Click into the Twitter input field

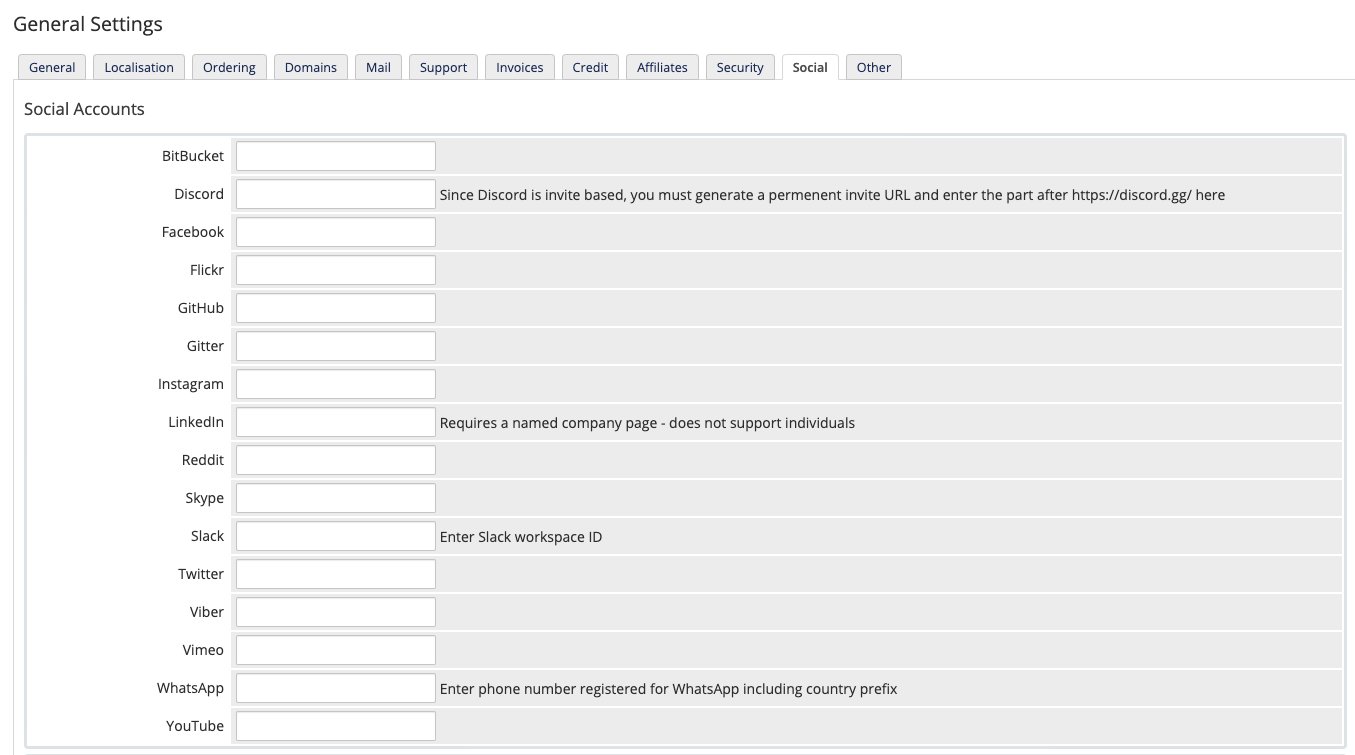coord(336,574)
